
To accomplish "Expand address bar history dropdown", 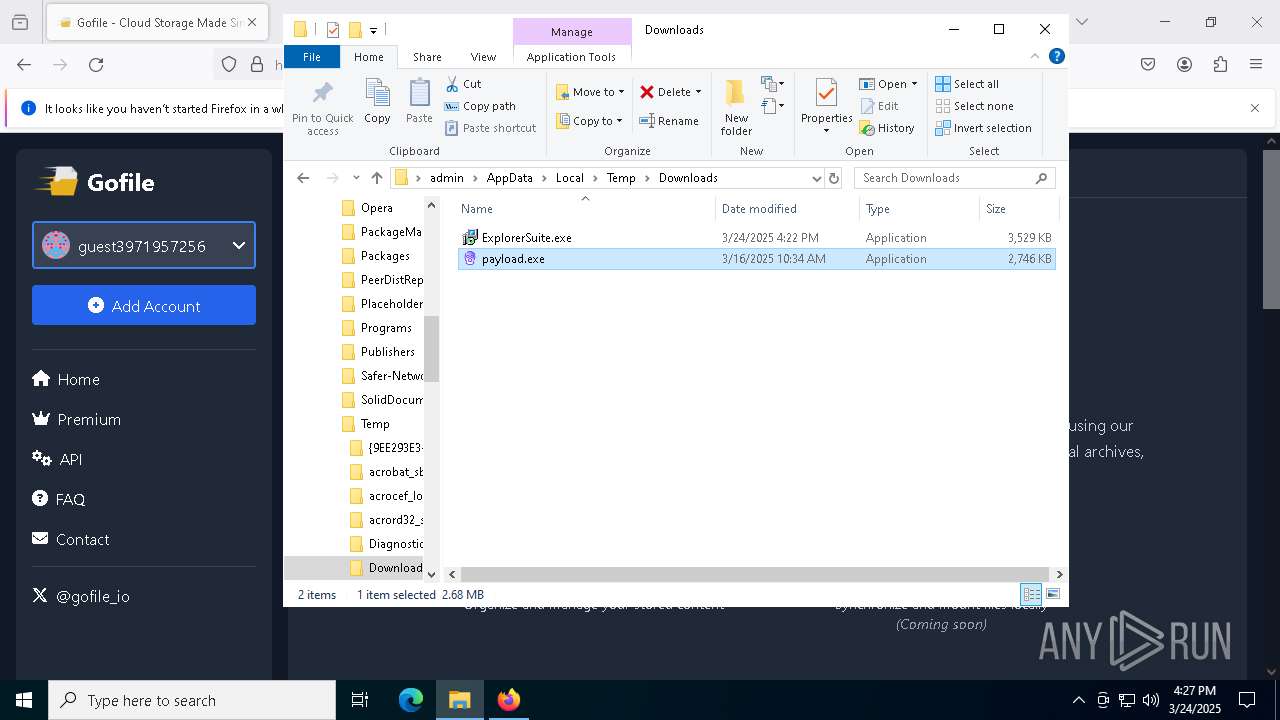I will (817, 178).
